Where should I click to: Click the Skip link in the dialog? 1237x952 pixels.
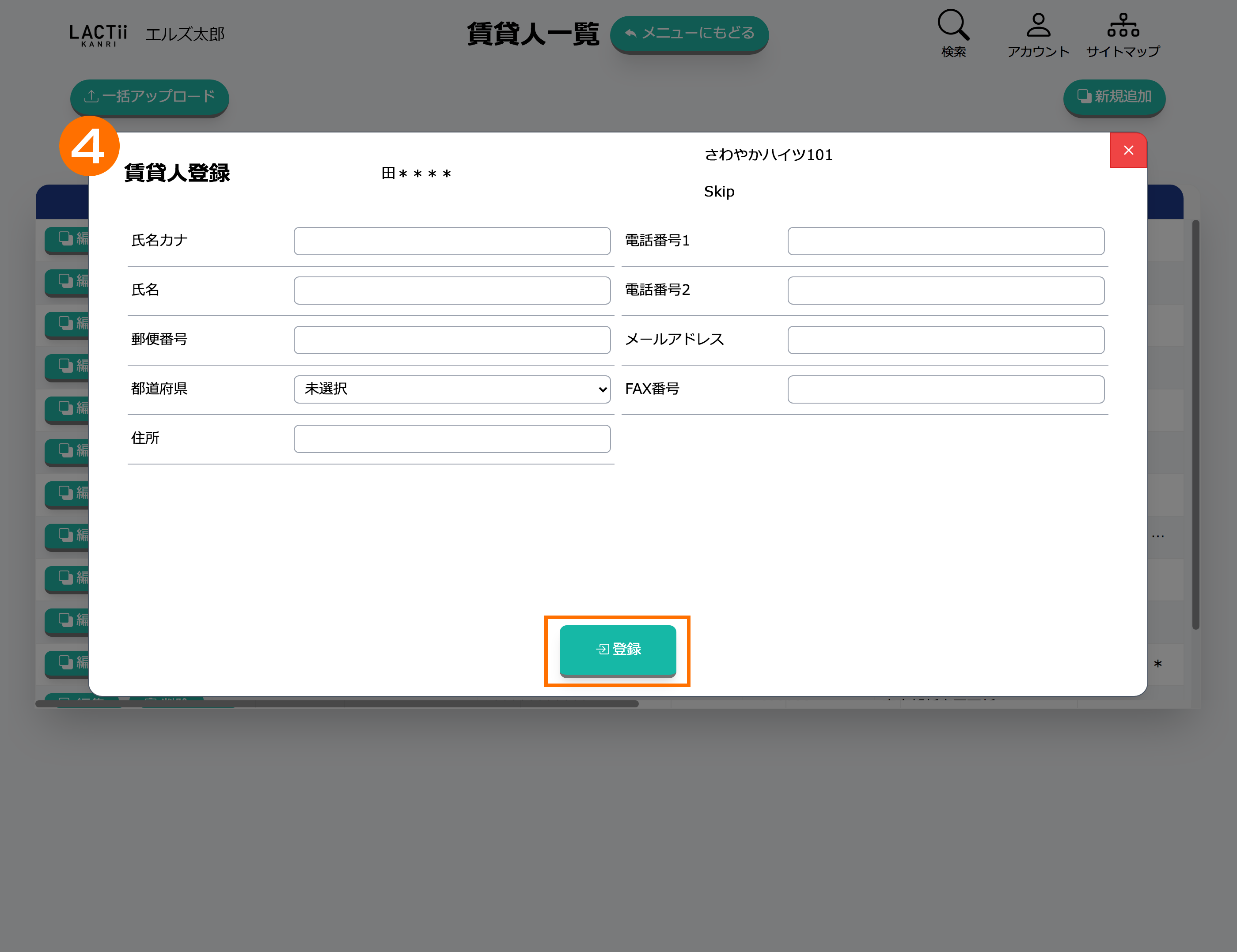[x=719, y=191]
